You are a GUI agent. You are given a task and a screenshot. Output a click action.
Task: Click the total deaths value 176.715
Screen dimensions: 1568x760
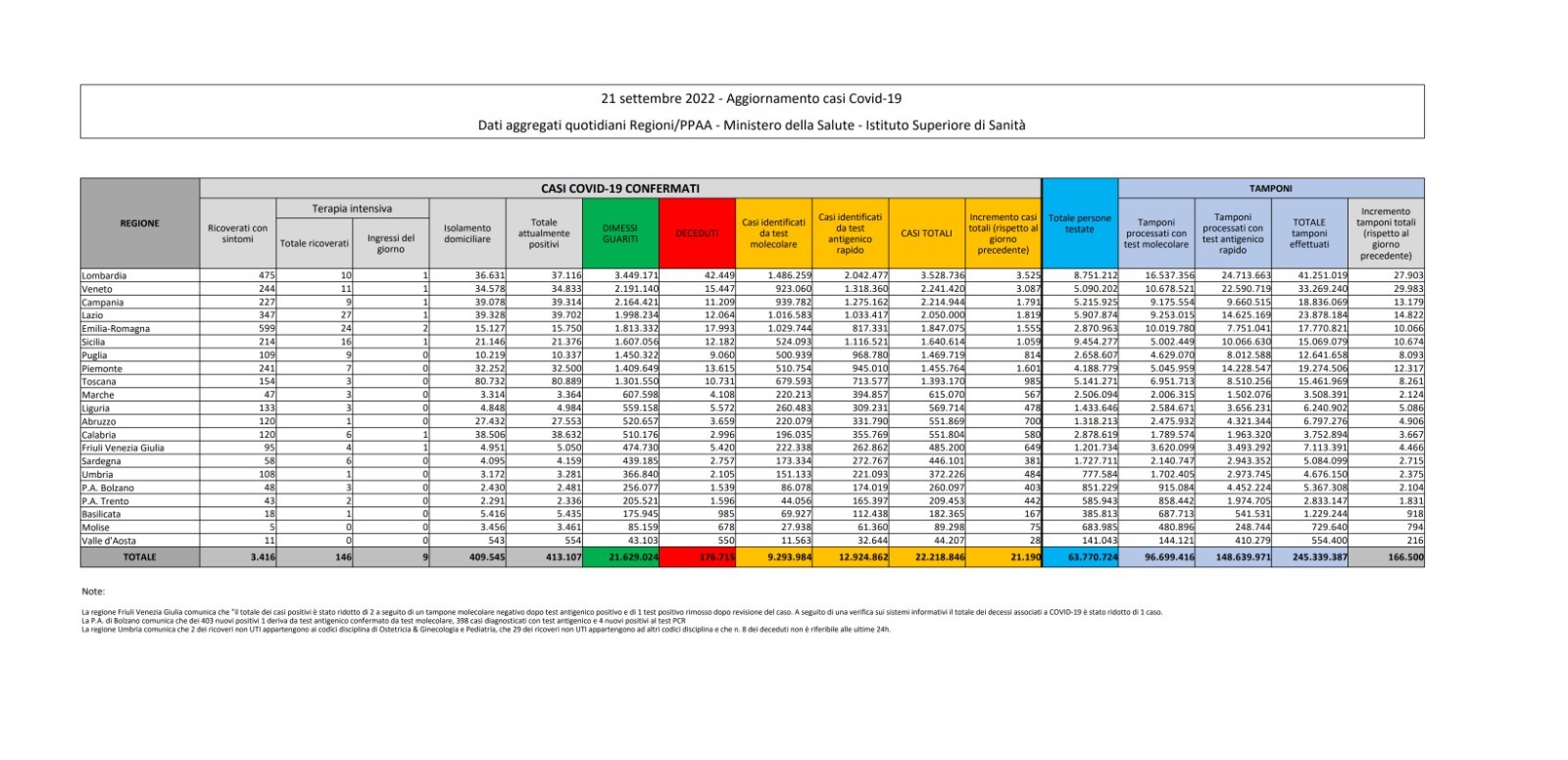point(699,557)
